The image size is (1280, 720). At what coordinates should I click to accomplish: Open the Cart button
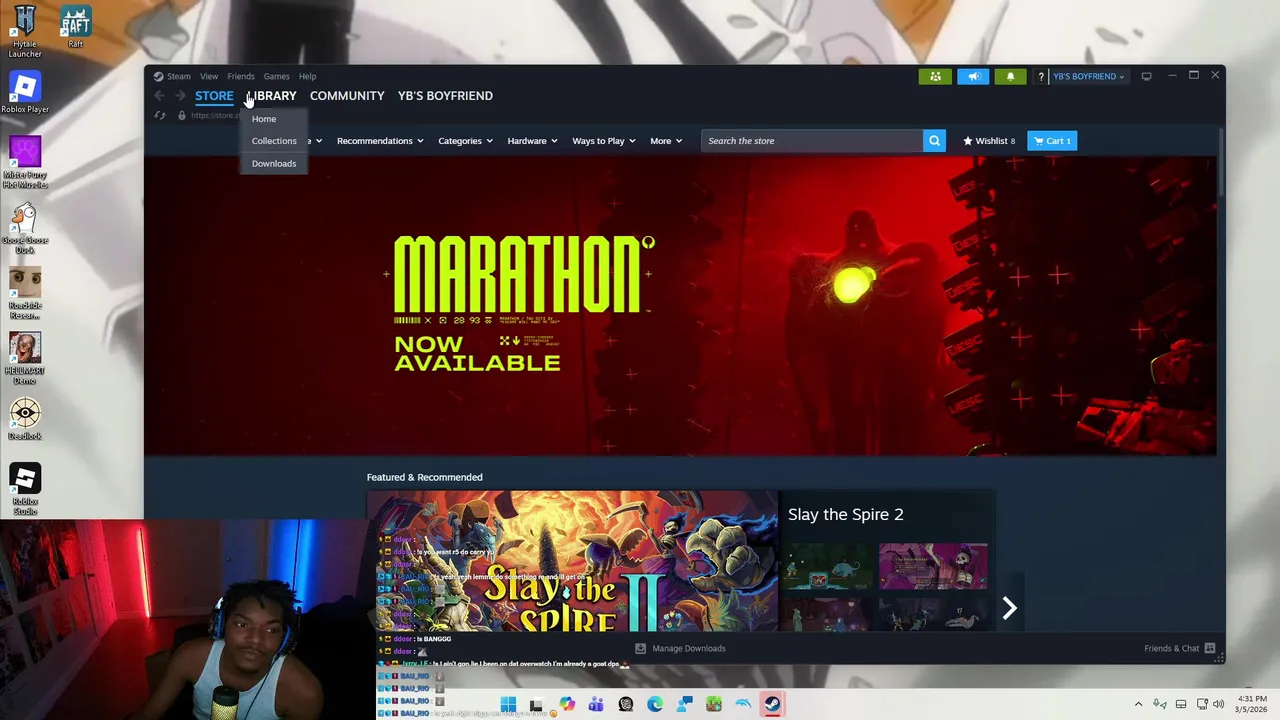pyautogui.click(x=1052, y=141)
